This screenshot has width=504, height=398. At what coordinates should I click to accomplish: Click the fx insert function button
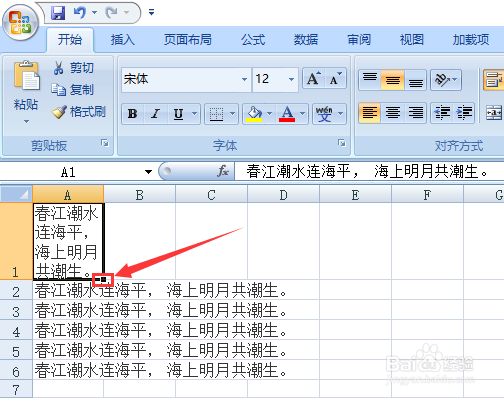tap(222, 171)
